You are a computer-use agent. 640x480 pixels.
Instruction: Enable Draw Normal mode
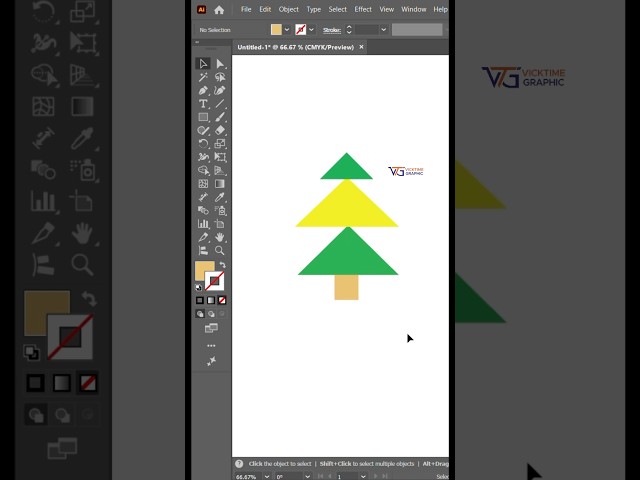coord(200,314)
